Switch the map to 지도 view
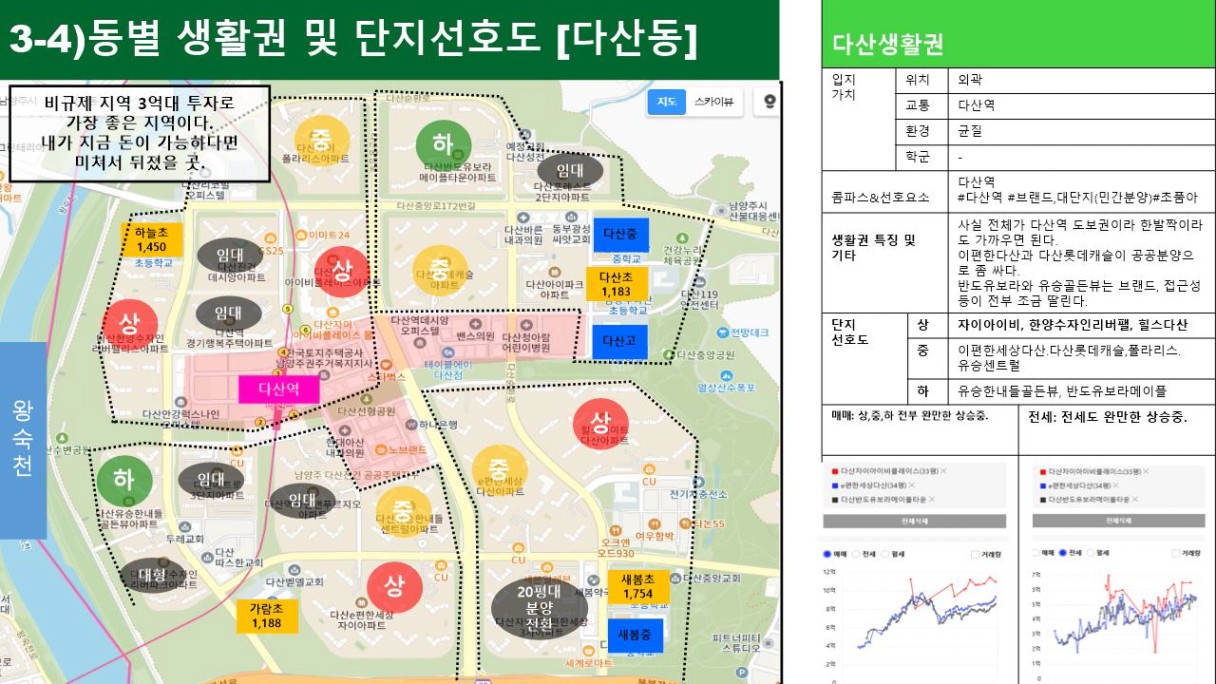The height and width of the screenshot is (684, 1216). [667, 101]
